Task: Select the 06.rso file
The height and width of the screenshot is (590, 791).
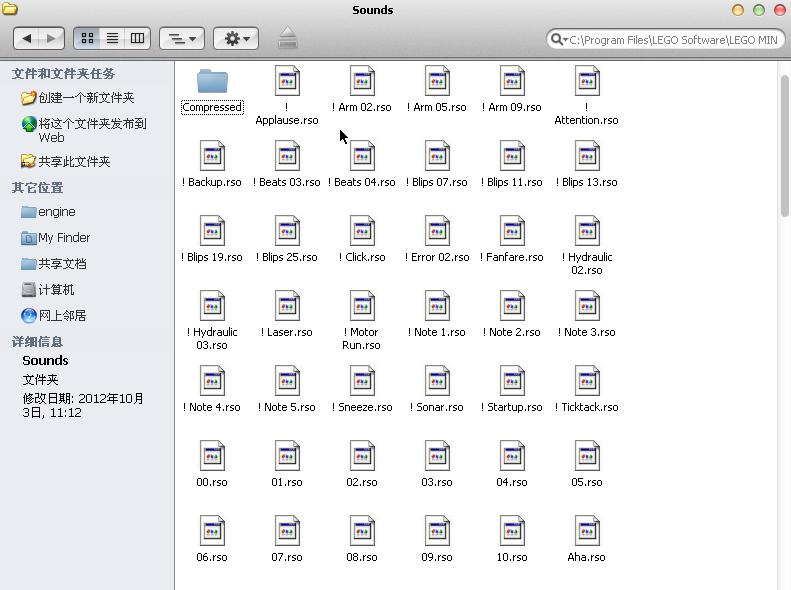Action: tap(212, 540)
